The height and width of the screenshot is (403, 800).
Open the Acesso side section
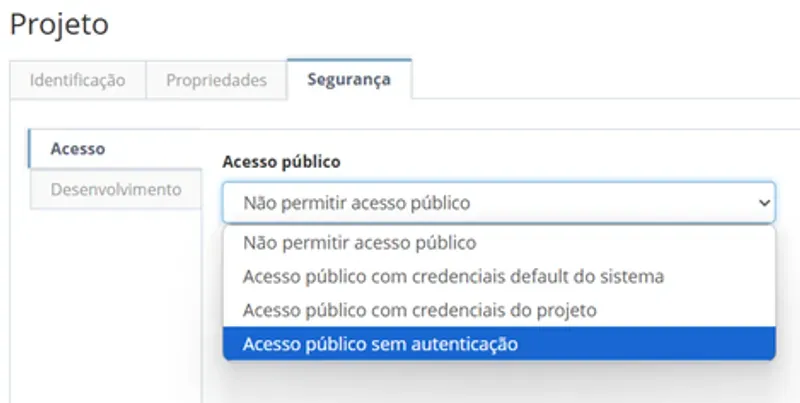(115, 149)
